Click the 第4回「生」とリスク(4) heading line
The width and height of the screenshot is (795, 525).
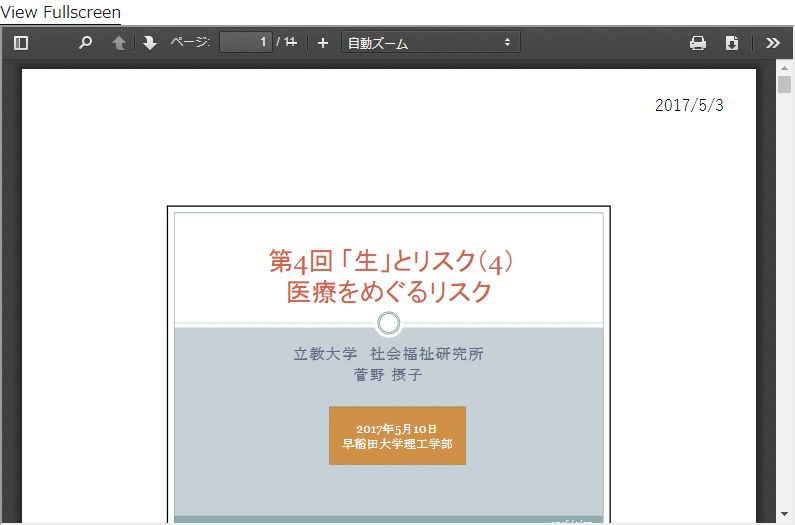pyautogui.click(x=390, y=261)
